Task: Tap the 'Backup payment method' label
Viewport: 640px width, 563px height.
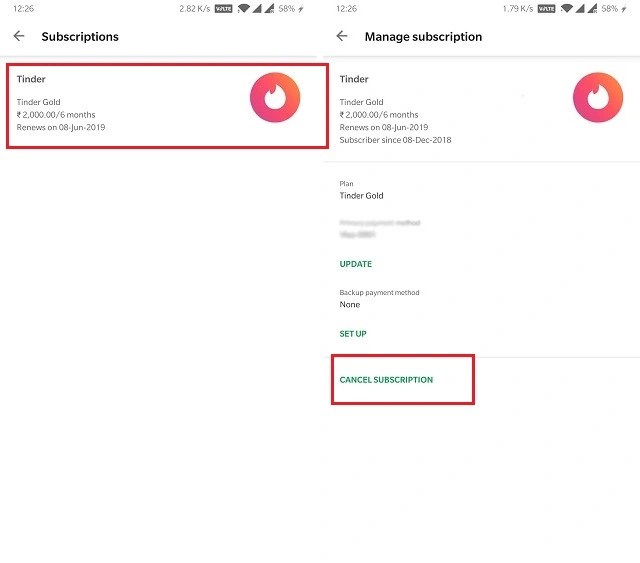Action: point(379,292)
